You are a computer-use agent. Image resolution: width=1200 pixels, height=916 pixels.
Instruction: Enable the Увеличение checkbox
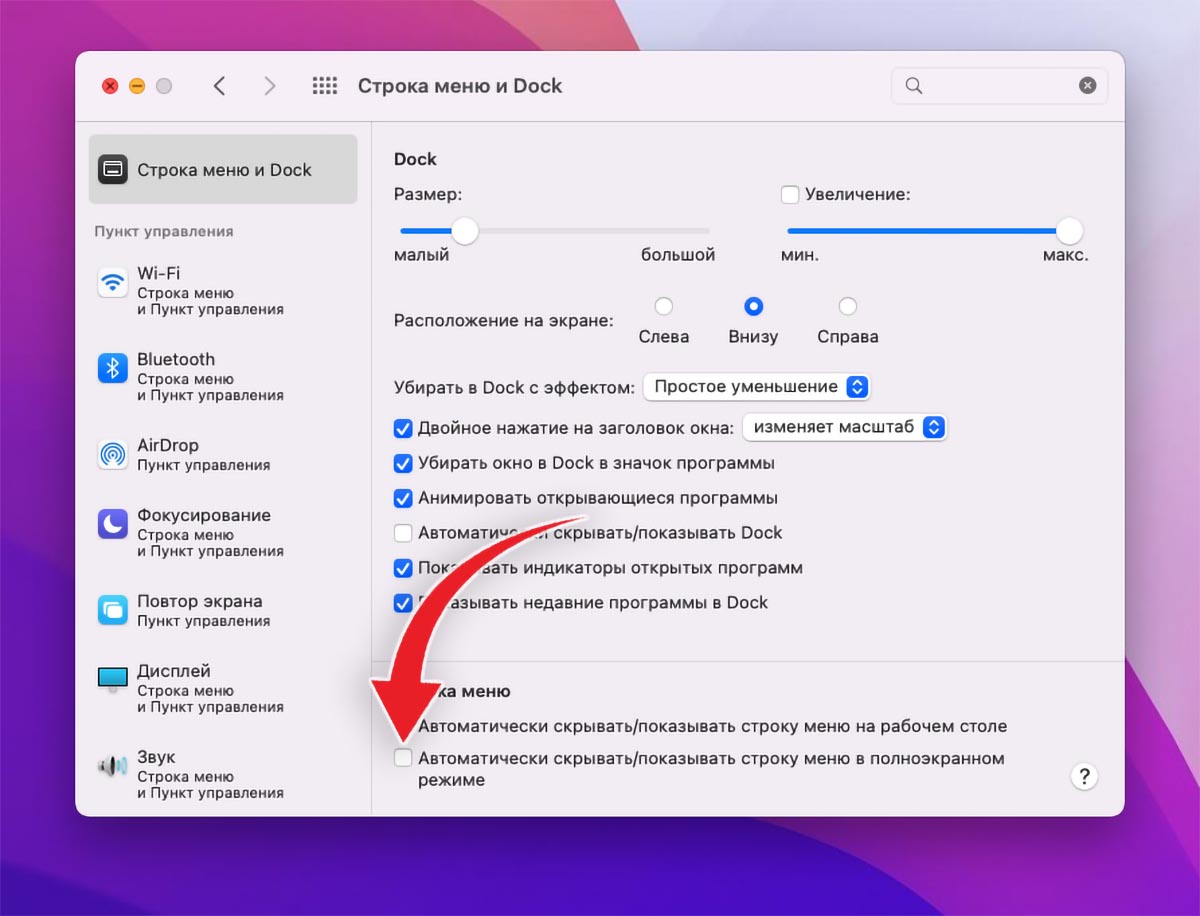coord(790,194)
